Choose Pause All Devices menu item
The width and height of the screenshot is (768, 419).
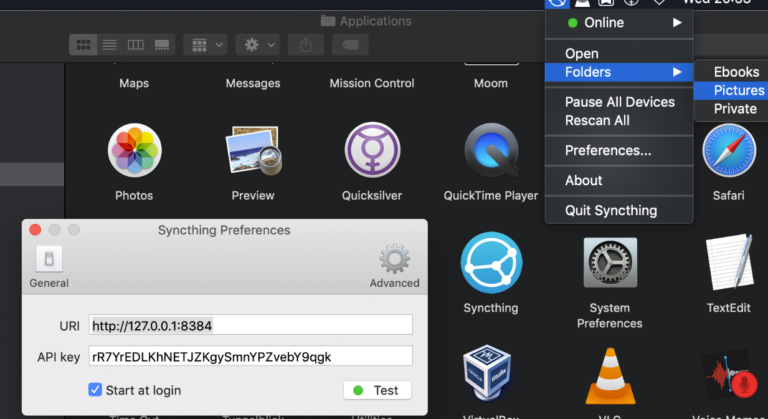tap(618, 102)
